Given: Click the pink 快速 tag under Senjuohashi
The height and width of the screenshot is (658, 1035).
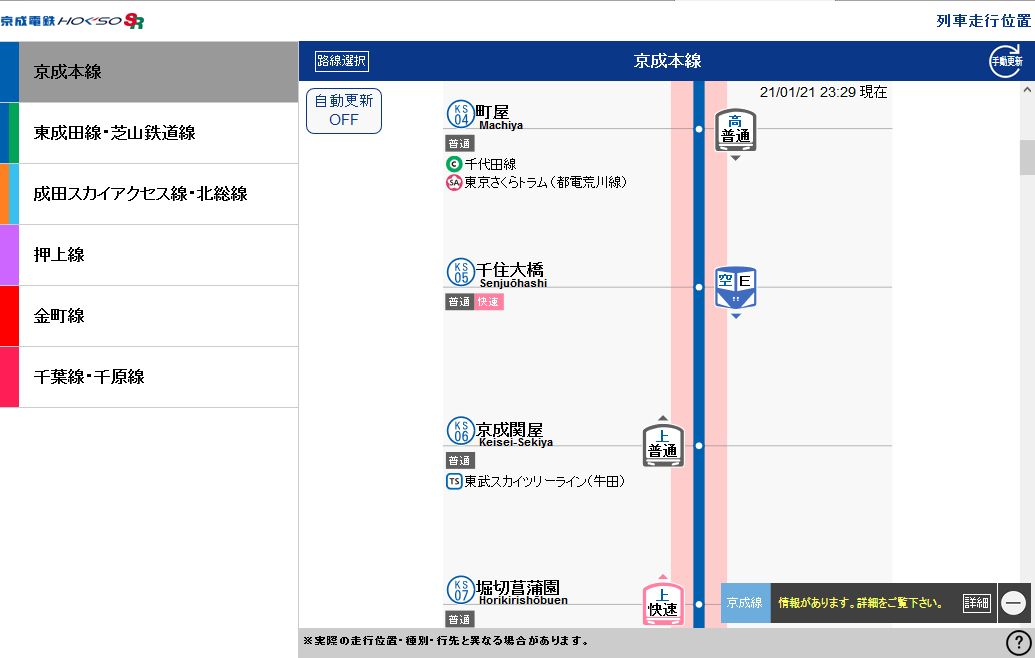Looking at the screenshot, I should (x=488, y=302).
